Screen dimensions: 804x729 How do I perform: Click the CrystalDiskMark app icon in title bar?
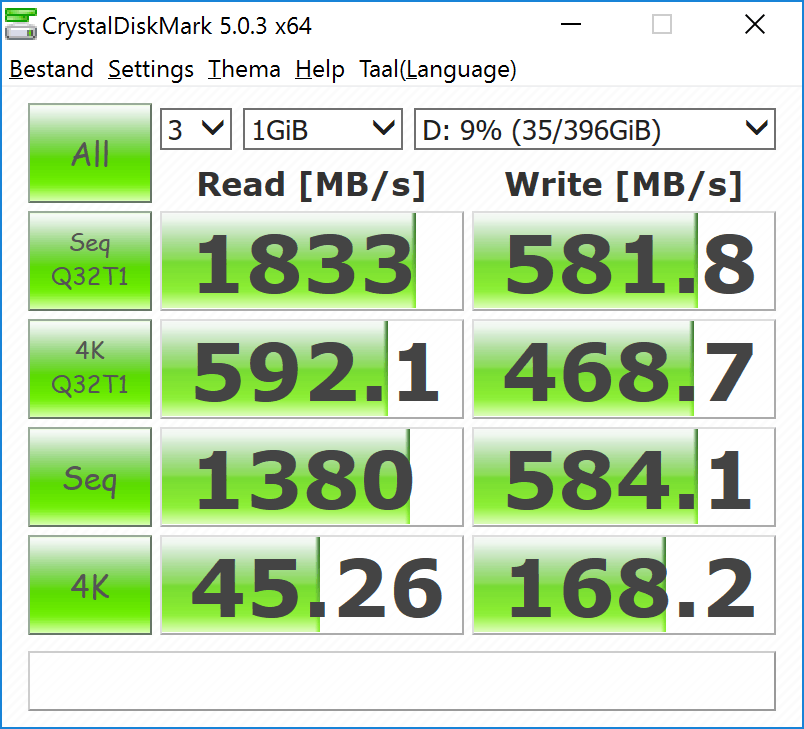[x=21, y=24]
